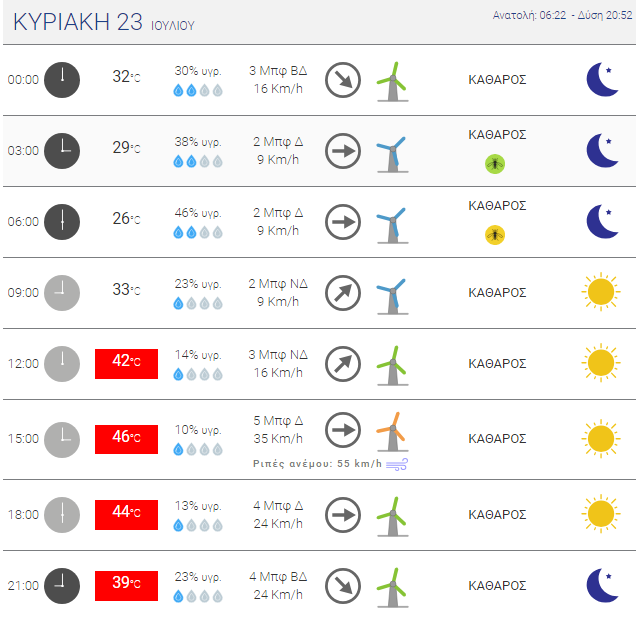Click the red 46°C temperature box

point(126,439)
